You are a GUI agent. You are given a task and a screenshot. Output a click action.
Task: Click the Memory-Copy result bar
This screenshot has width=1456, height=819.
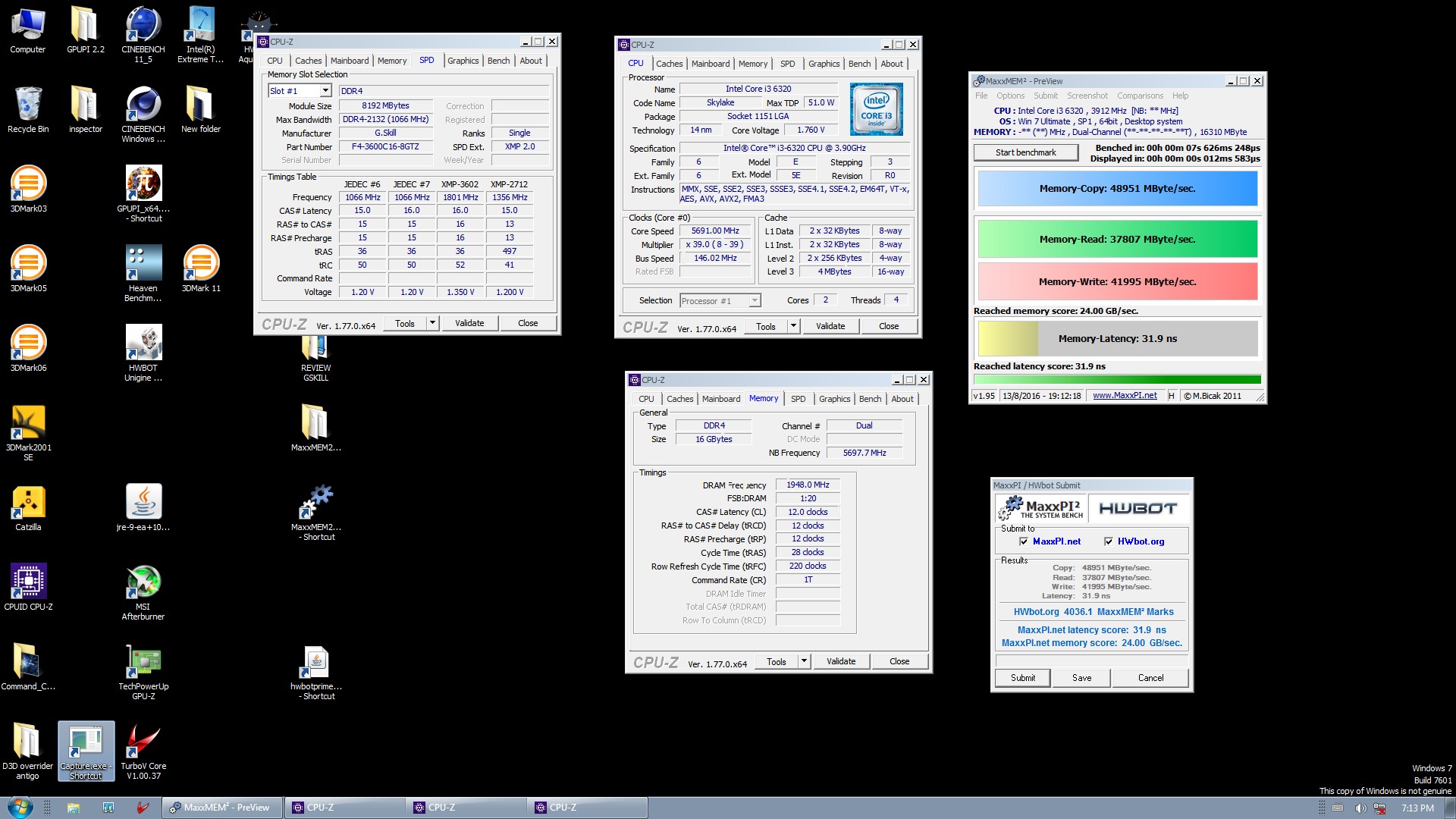tap(1117, 189)
